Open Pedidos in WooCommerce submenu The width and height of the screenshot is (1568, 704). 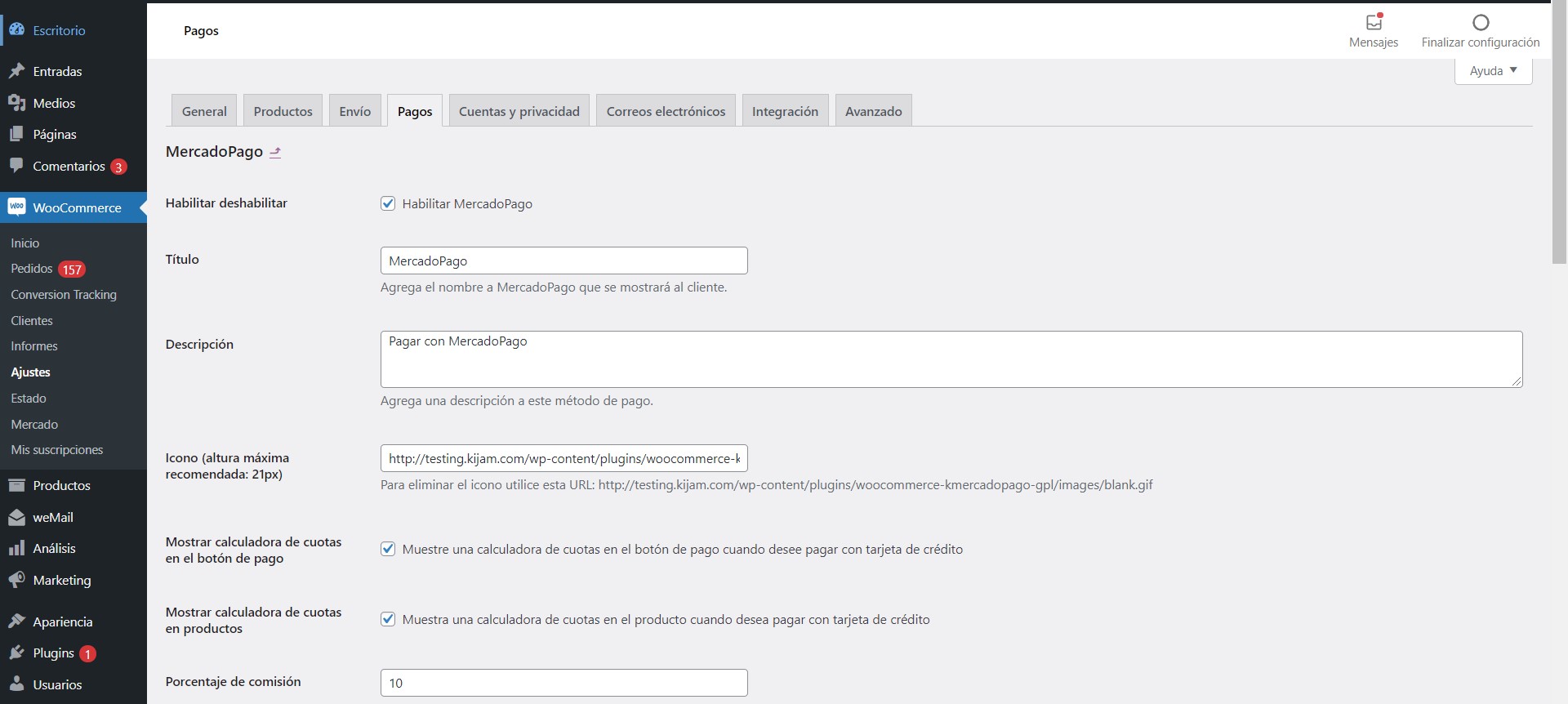click(x=32, y=269)
